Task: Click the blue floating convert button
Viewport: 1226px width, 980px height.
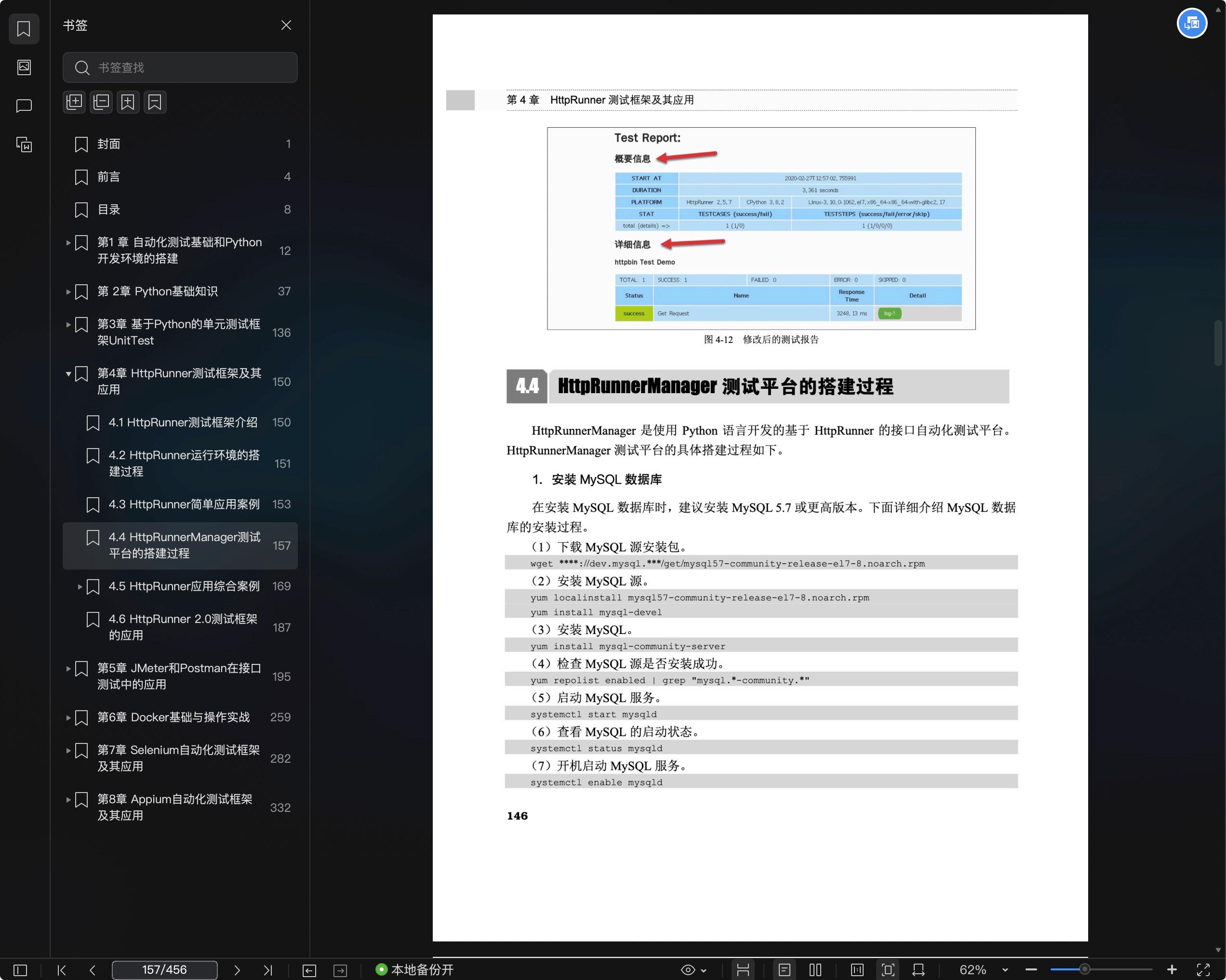Action: 1191,23
